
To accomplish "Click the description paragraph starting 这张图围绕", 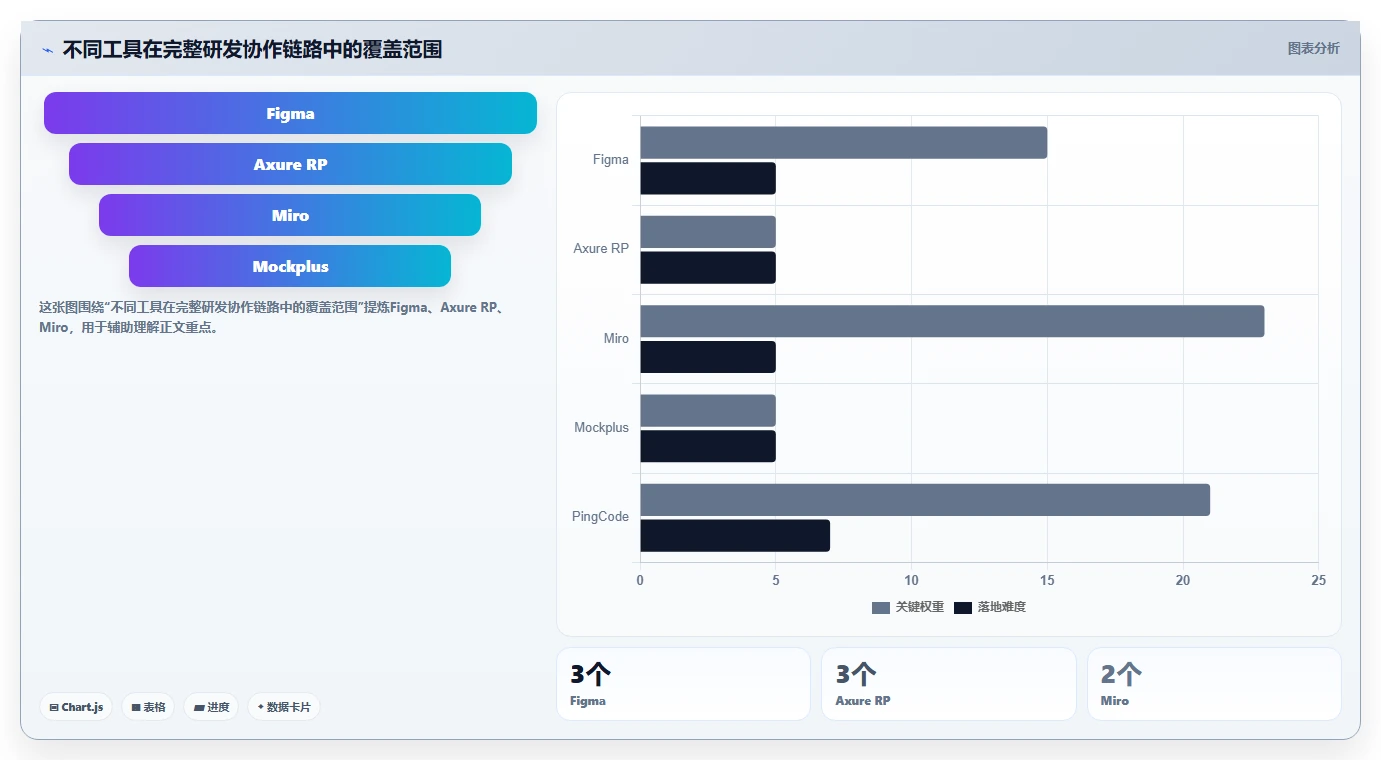I will tap(271, 317).
